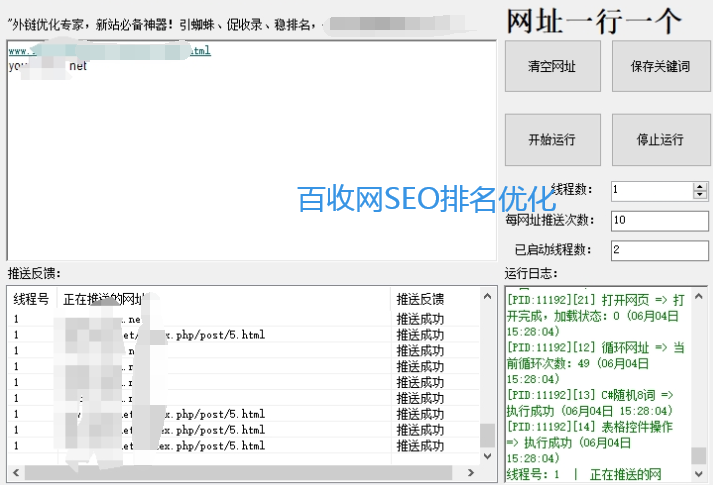Screen dimensions: 713x485
Task: Click the 运行日志 scroll down arrow
Action: pos(699,474)
